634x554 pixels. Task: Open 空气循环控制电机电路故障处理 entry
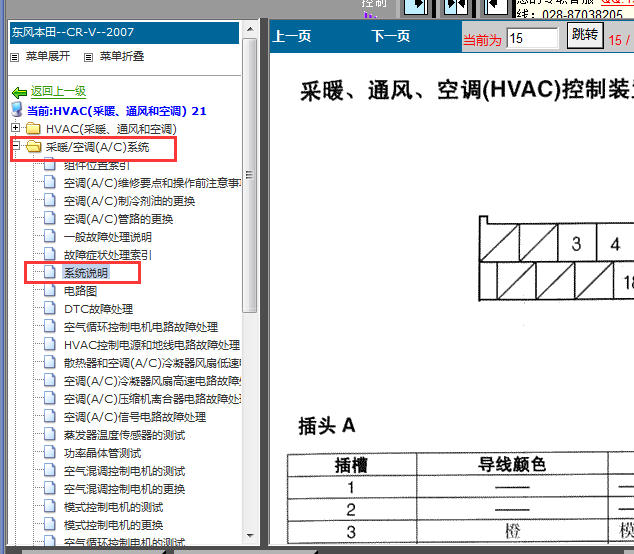coord(141,327)
